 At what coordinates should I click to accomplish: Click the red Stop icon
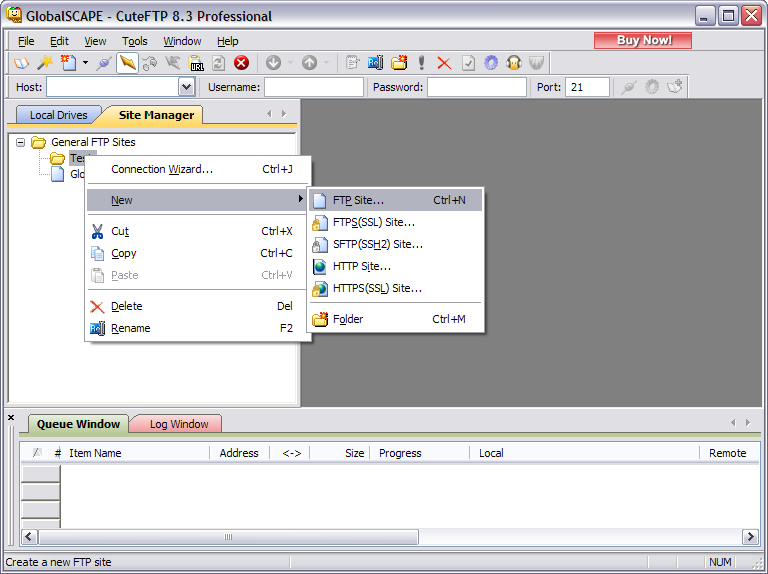click(x=241, y=63)
